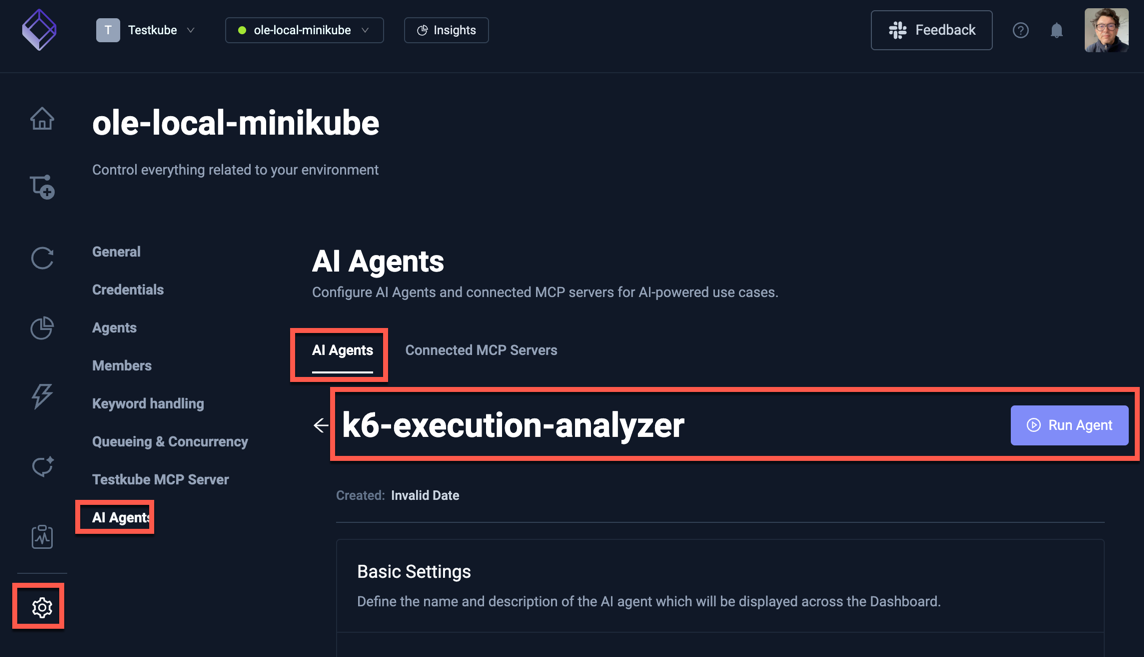The width and height of the screenshot is (1144, 657).
Task: Switch to the Connected MCP Servers tab
Action: click(x=481, y=350)
